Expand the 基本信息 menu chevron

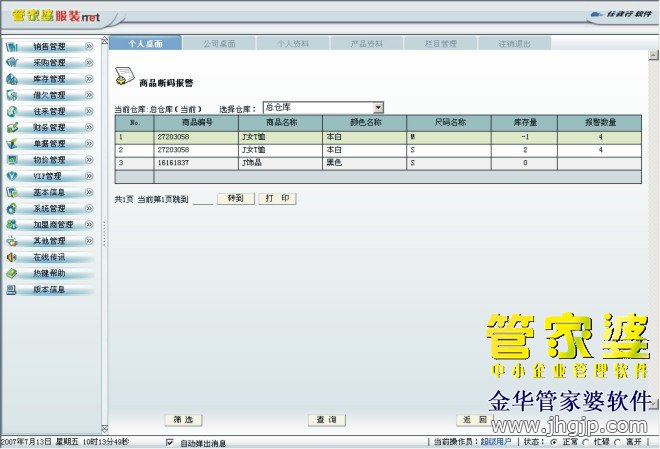click(x=89, y=192)
